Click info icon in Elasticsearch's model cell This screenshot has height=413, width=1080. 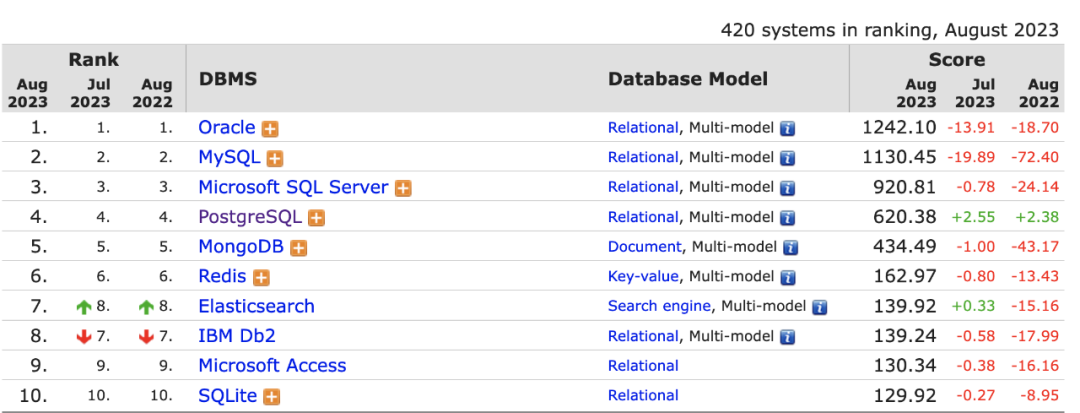(820, 307)
